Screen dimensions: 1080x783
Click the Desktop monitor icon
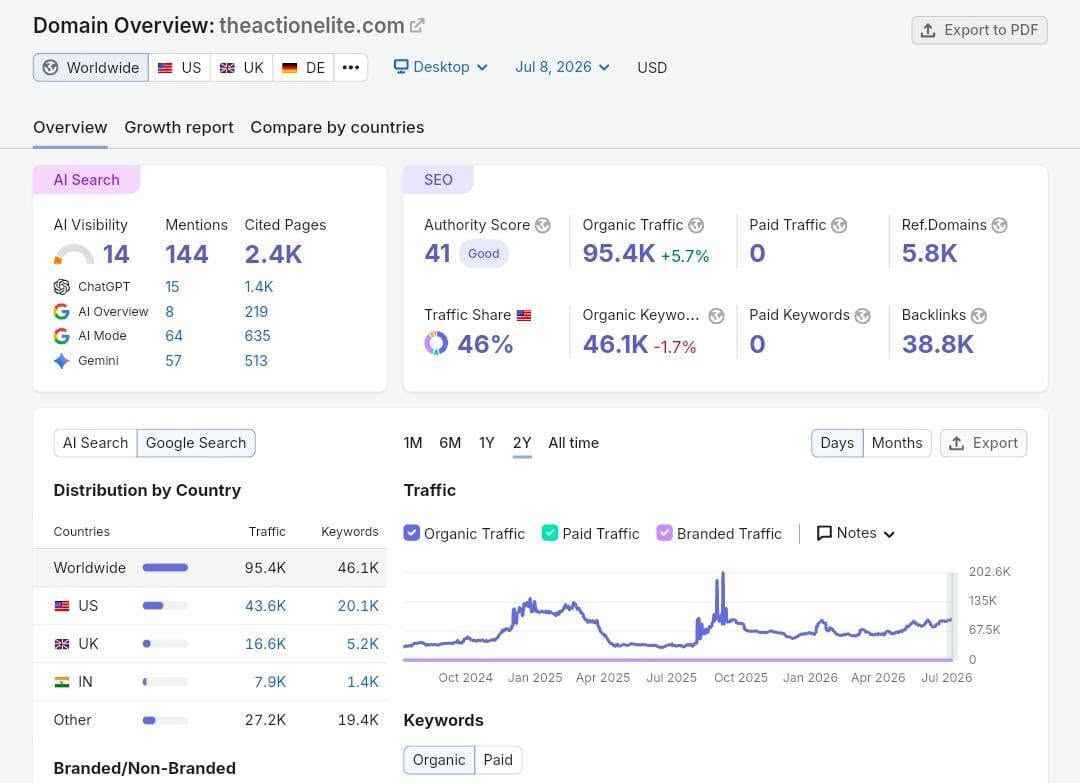click(401, 66)
